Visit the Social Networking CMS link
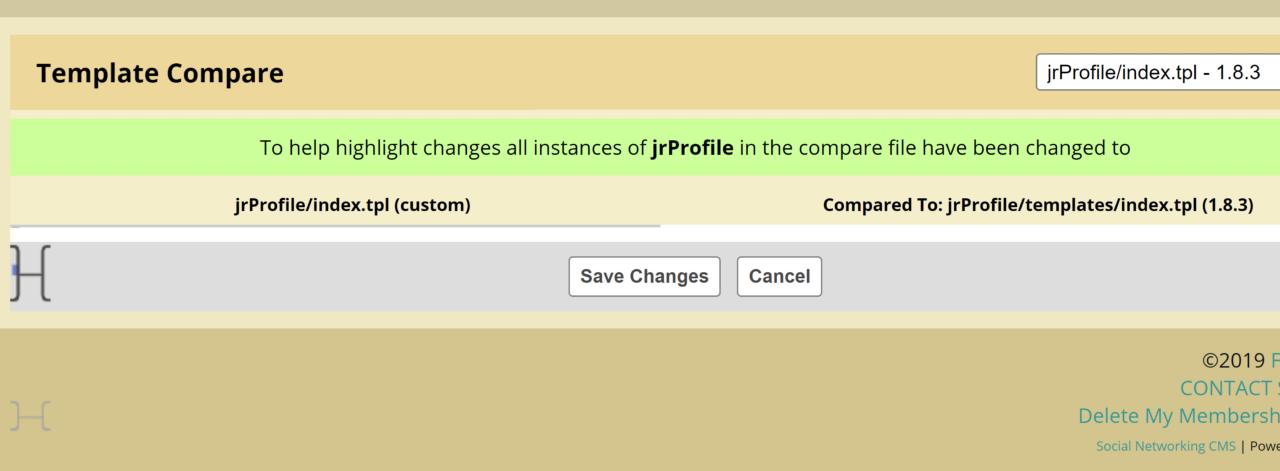1280x471 pixels. [1166, 446]
